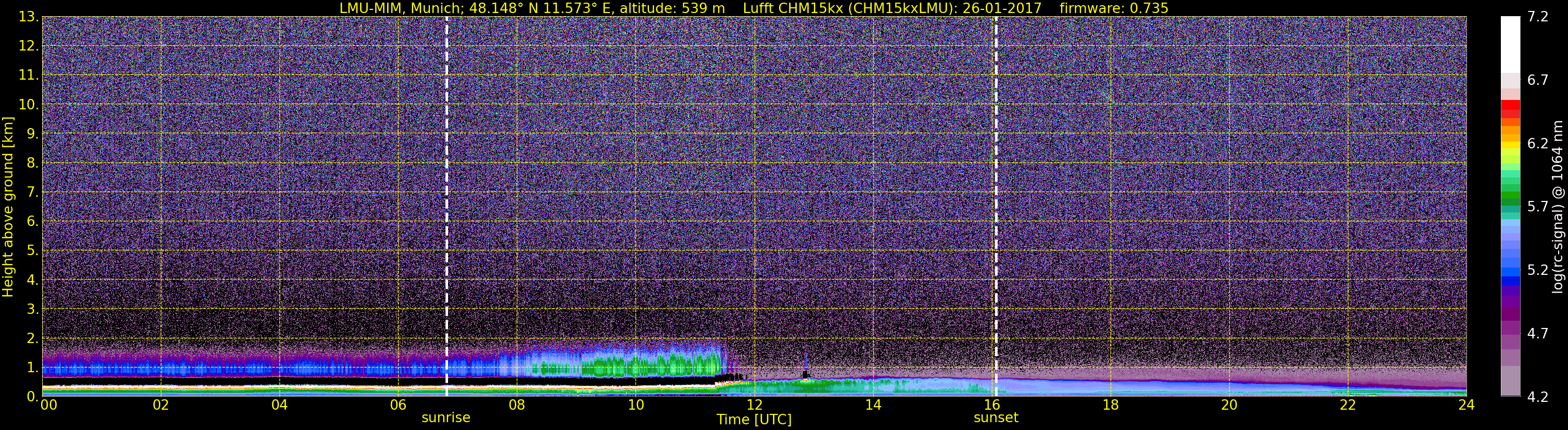The height and width of the screenshot is (430, 1568).
Task: Click the colorbar tick label '5.7'
Action: point(1538,207)
